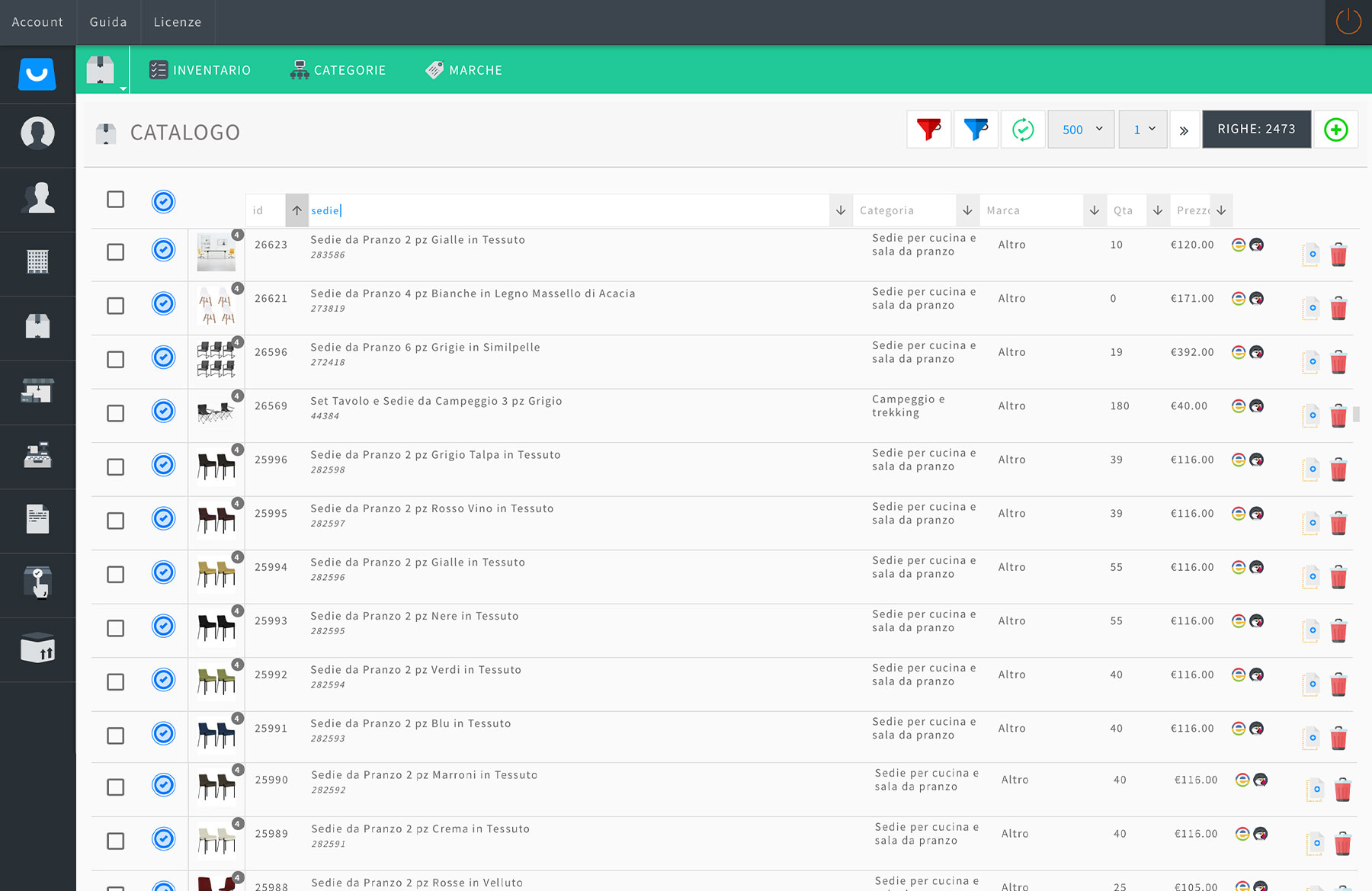Expand the catalog box menu arrow in green bar
The width and height of the screenshot is (1372, 891).
point(123,88)
